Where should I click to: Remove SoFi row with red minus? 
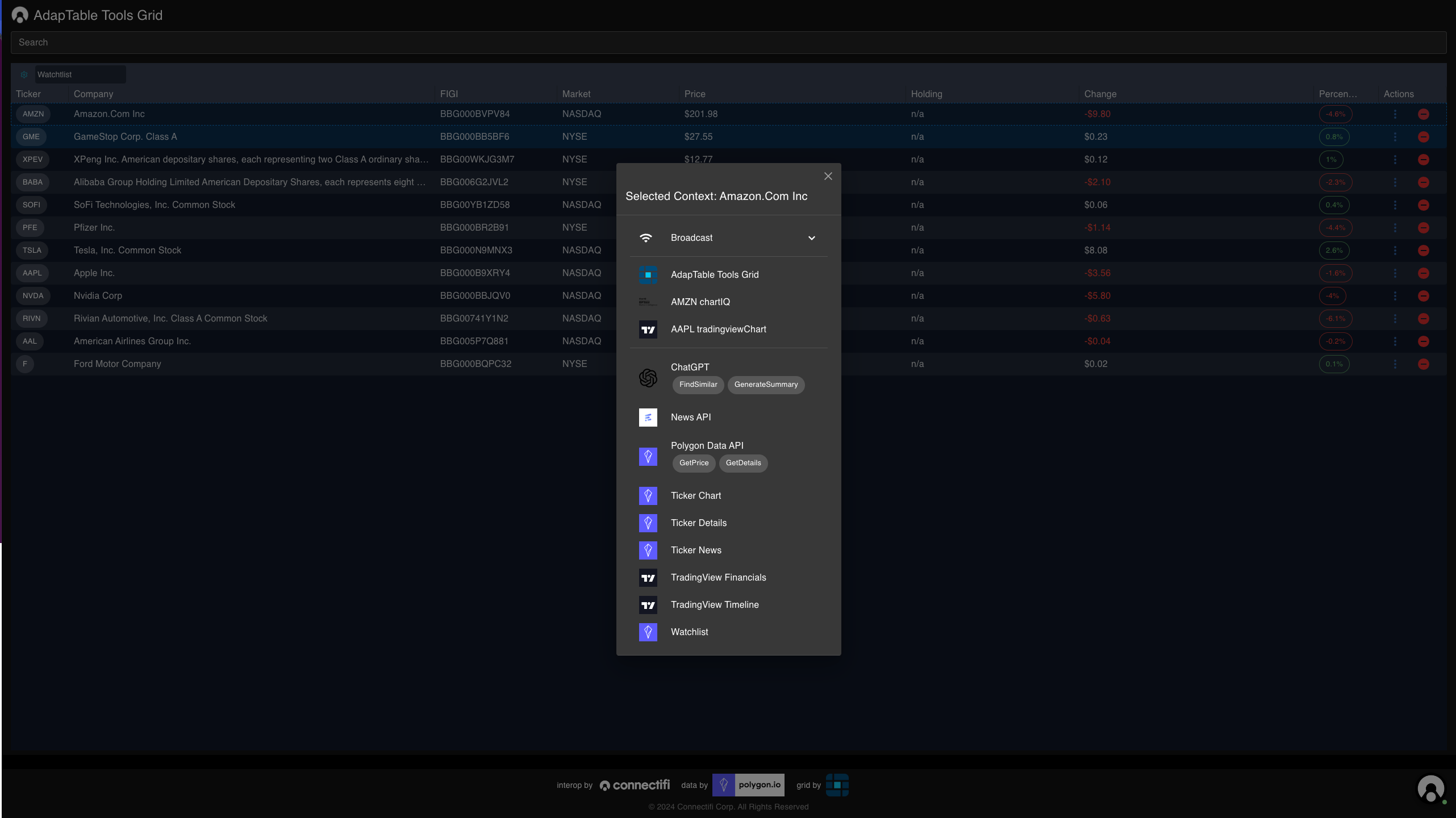pyautogui.click(x=1424, y=205)
